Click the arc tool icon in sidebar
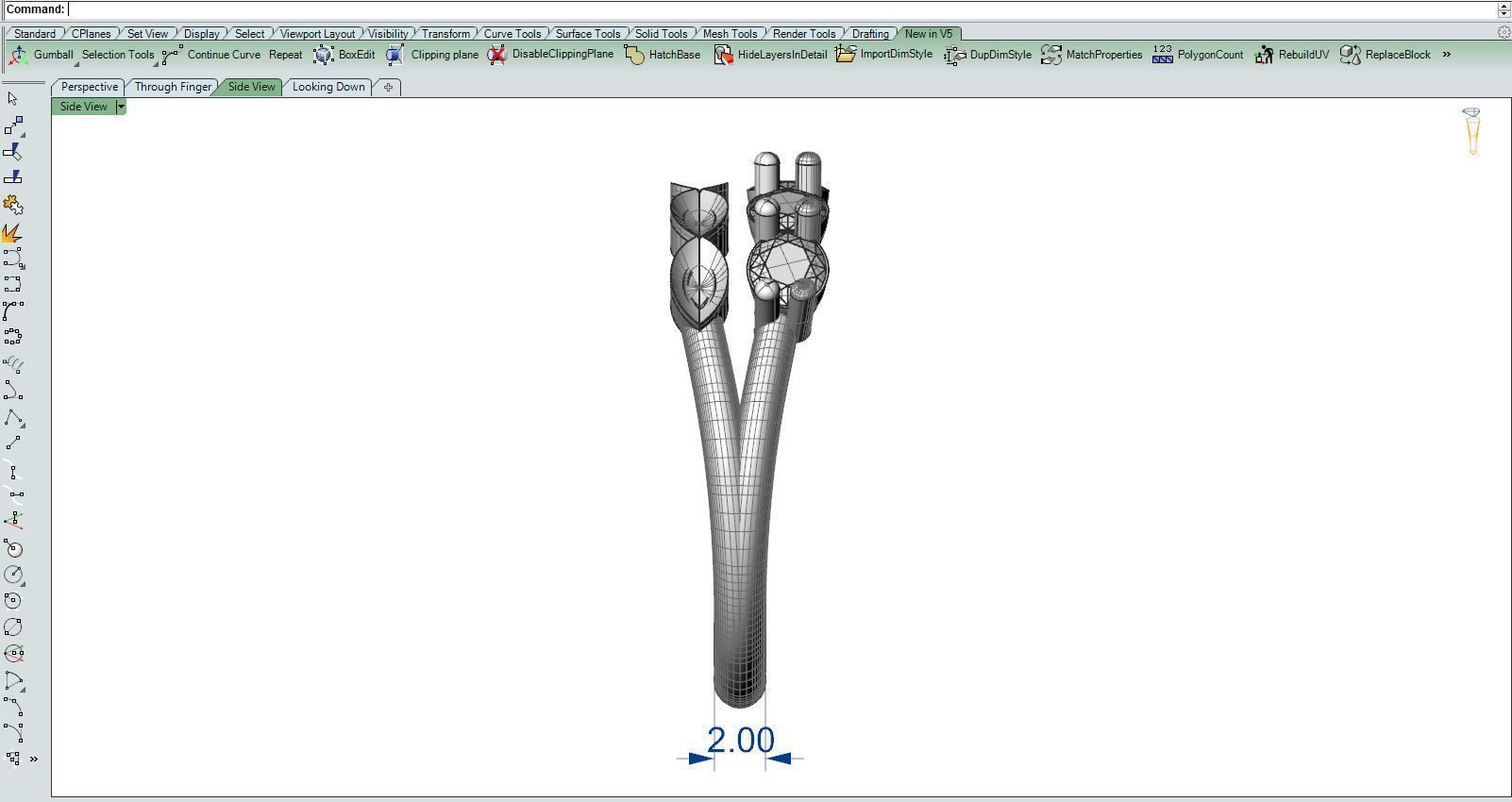The width and height of the screenshot is (1512, 802). click(x=13, y=680)
